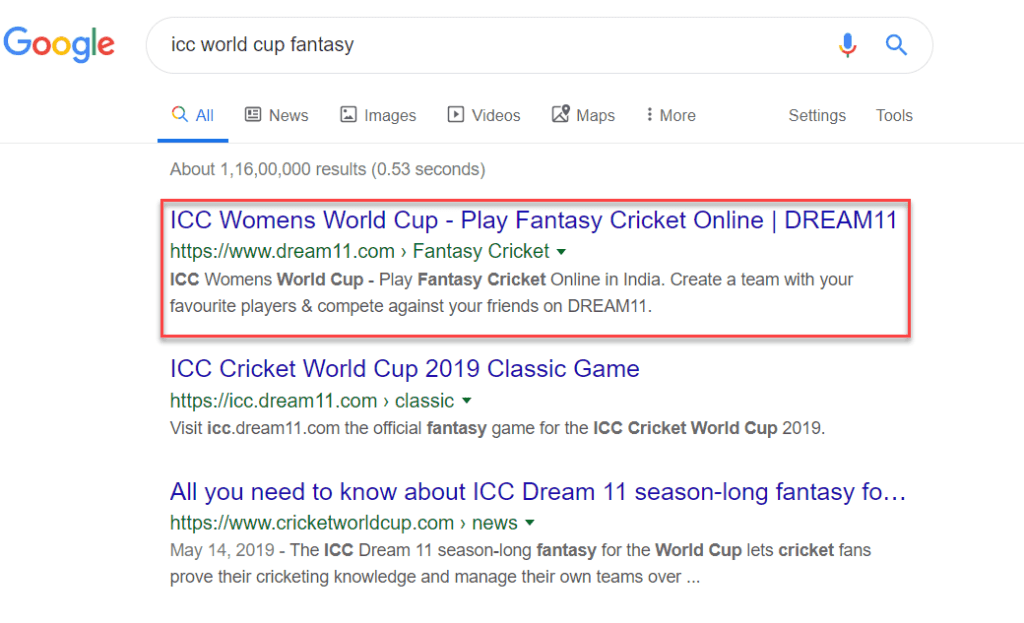Expand dropdown arrow beside cricketworldcup news URL
This screenshot has height=623, width=1024.
pos(530,523)
